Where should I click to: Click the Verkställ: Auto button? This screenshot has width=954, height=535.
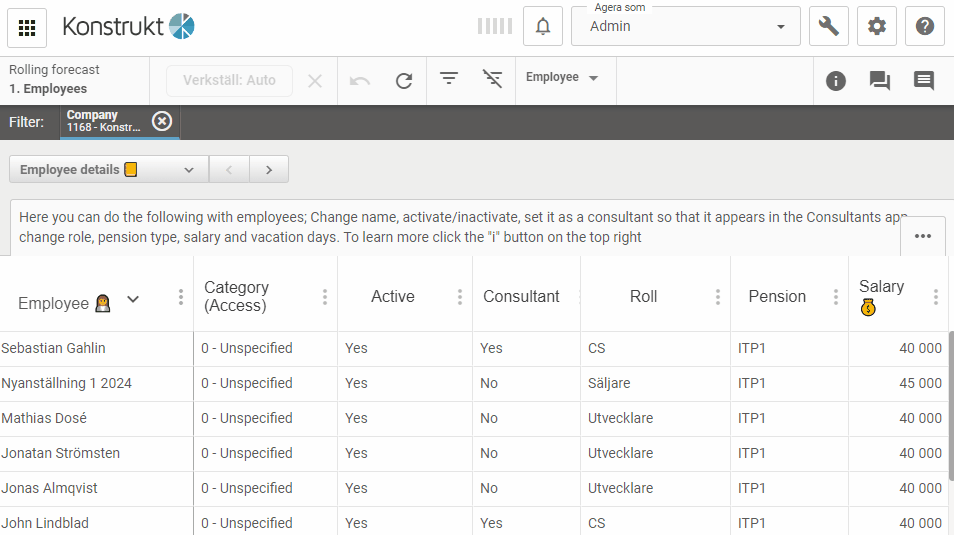(x=229, y=81)
